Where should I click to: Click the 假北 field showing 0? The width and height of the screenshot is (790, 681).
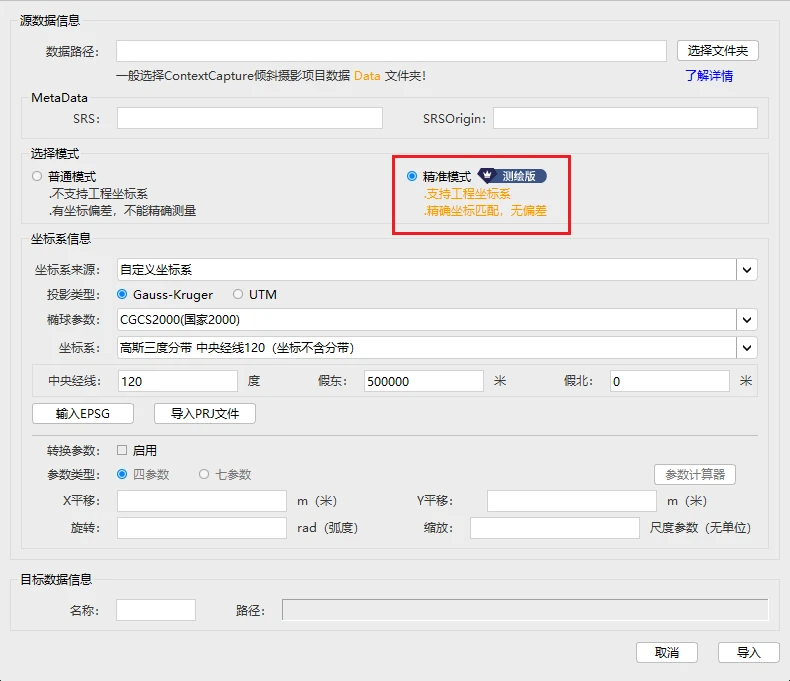click(x=670, y=381)
